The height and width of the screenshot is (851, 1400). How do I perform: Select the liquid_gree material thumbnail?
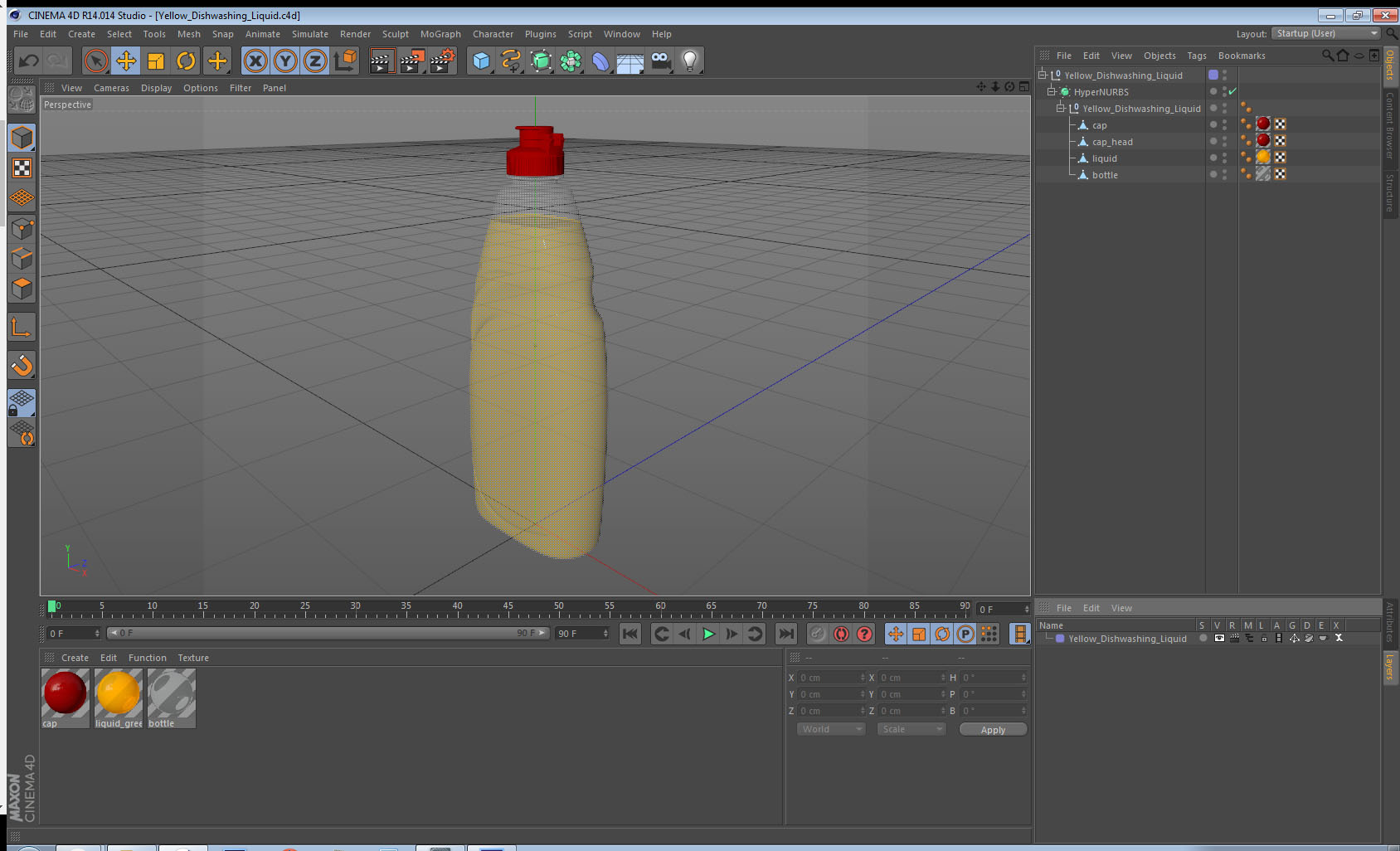point(119,693)
